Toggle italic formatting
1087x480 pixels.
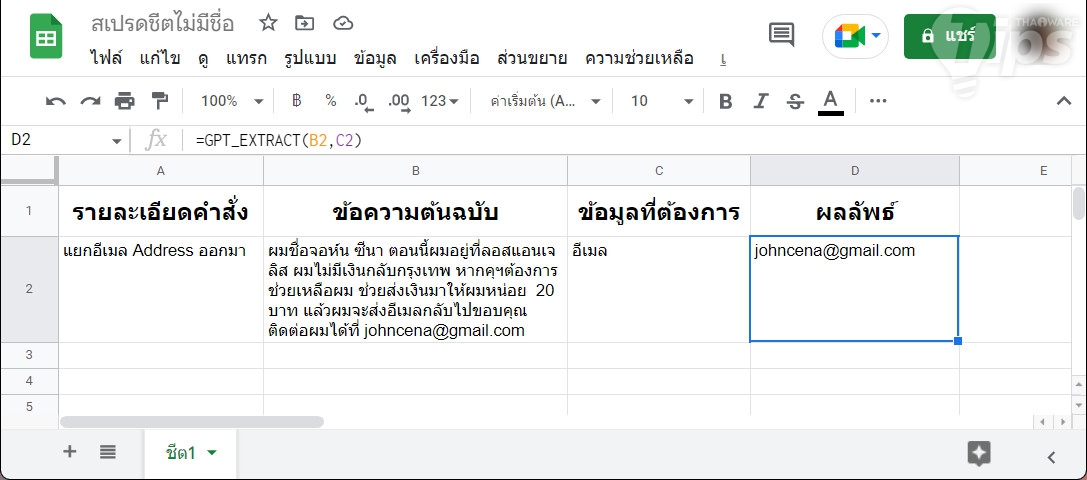[761, 101]
